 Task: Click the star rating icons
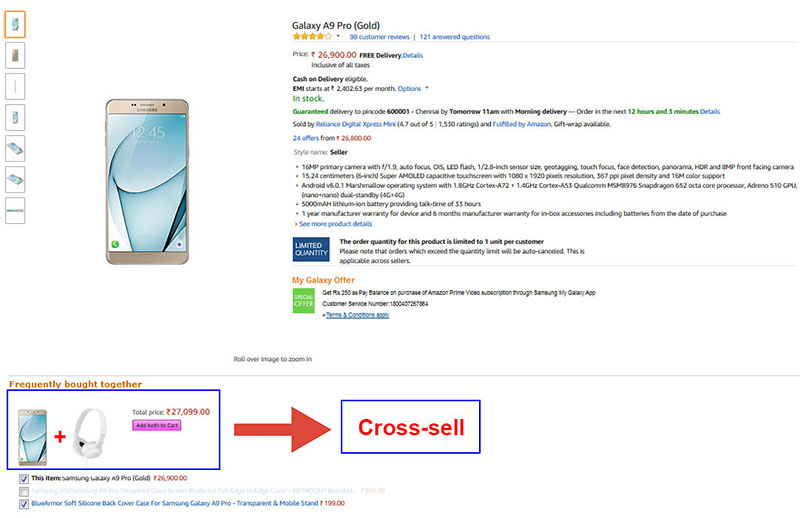312,37
